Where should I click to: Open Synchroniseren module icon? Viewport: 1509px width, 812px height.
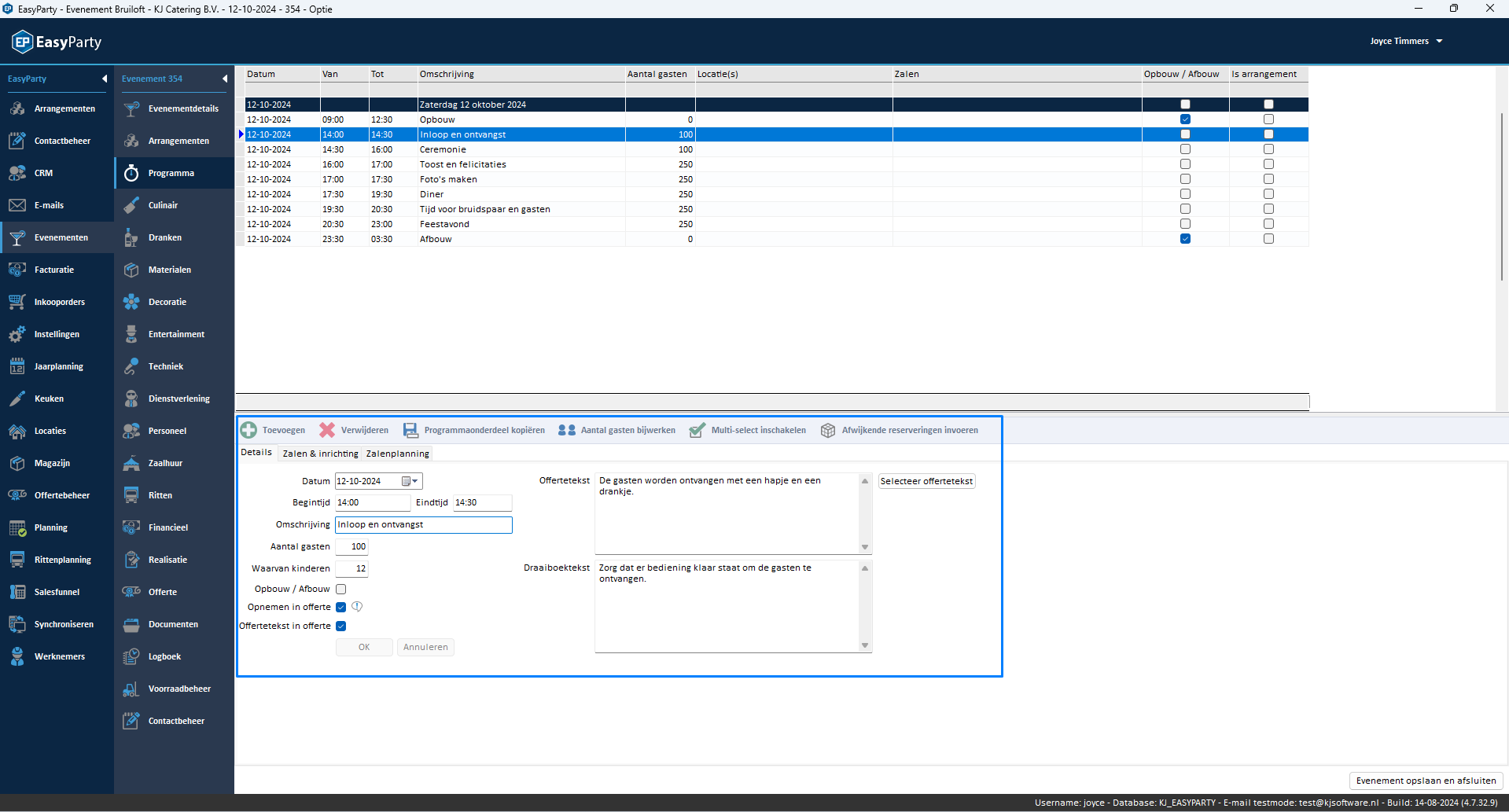17,624
